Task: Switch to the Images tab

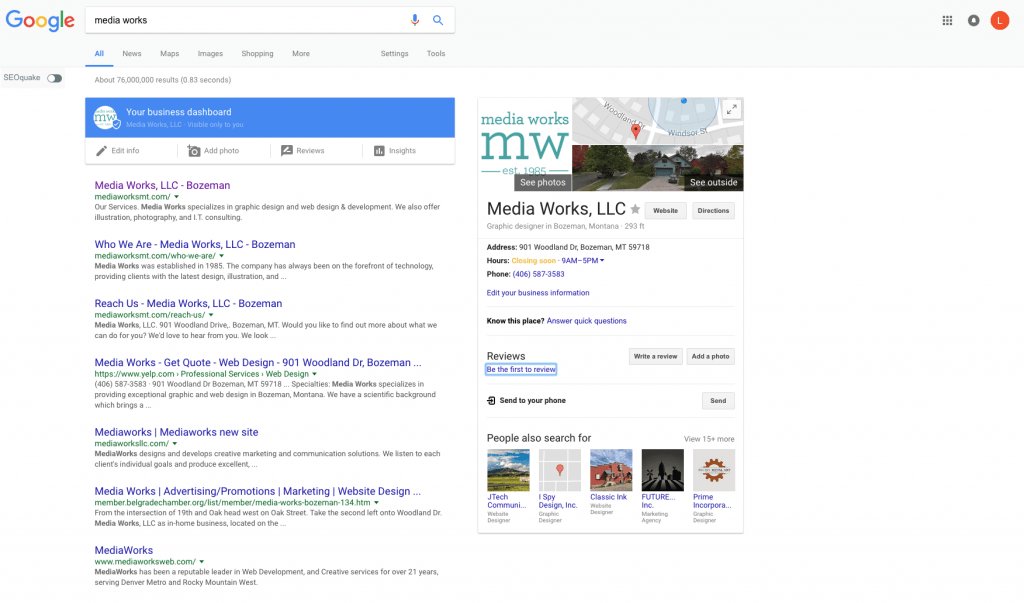Action: pyautogui.click(x=210, y=54)
